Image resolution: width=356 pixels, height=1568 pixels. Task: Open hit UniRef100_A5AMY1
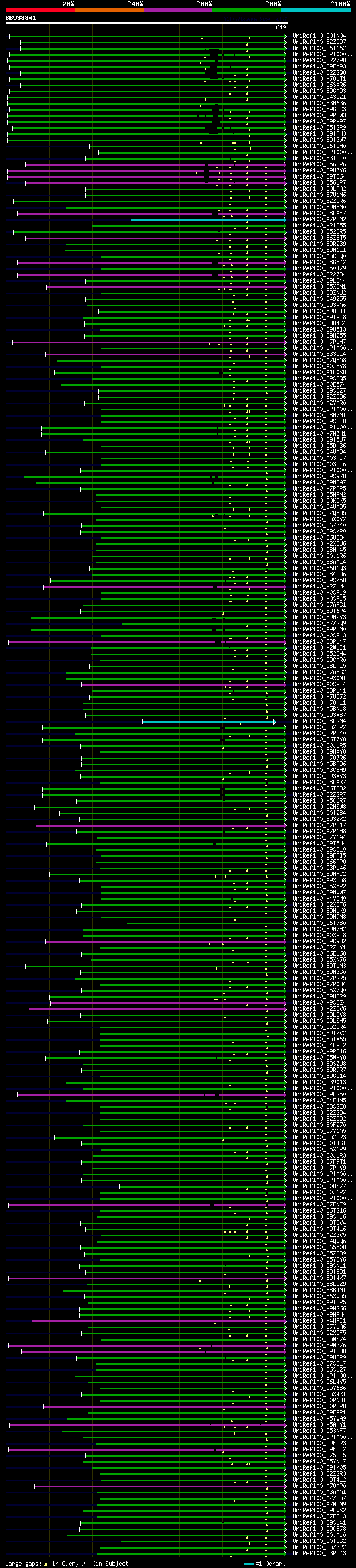[x=319, y=1426]
